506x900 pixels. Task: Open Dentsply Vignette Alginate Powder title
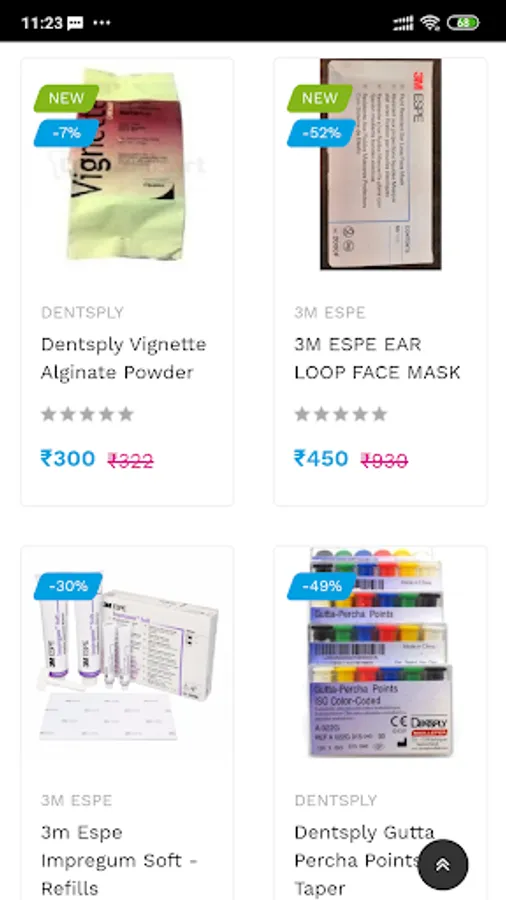pyautogui.click(x=123, y=358)
